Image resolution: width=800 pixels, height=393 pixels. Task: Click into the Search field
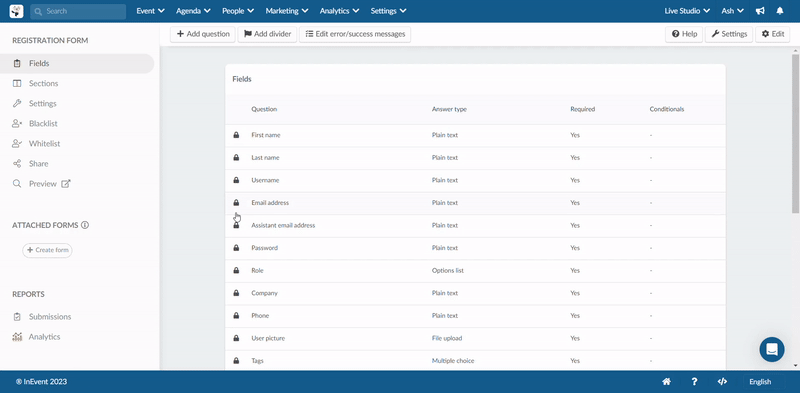[x=78, y=11]
